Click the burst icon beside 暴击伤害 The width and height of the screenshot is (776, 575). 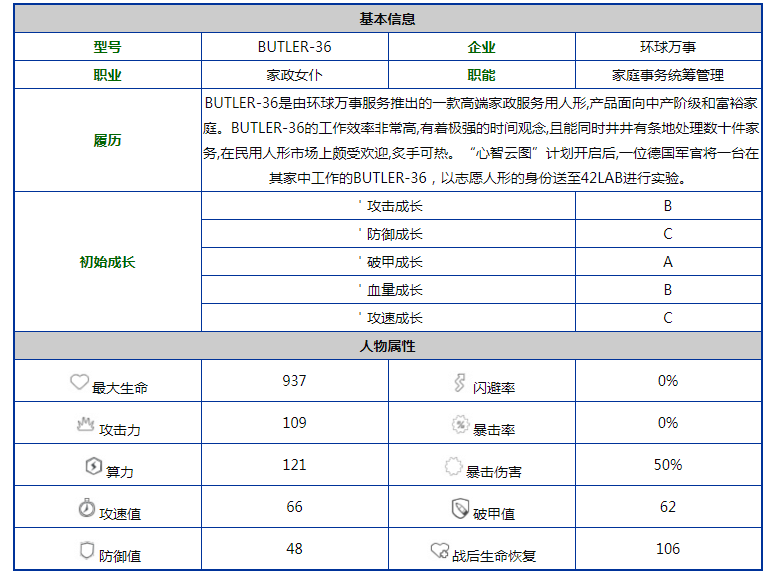pyautogui.click(x=453, y=466)
